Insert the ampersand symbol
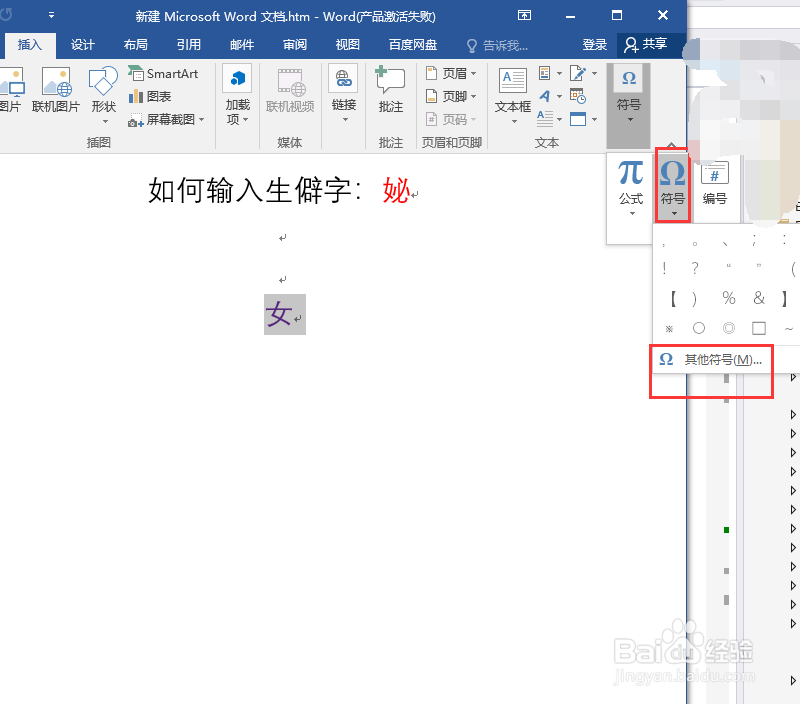Screen dimensions: 800x704 coord(759,298)
